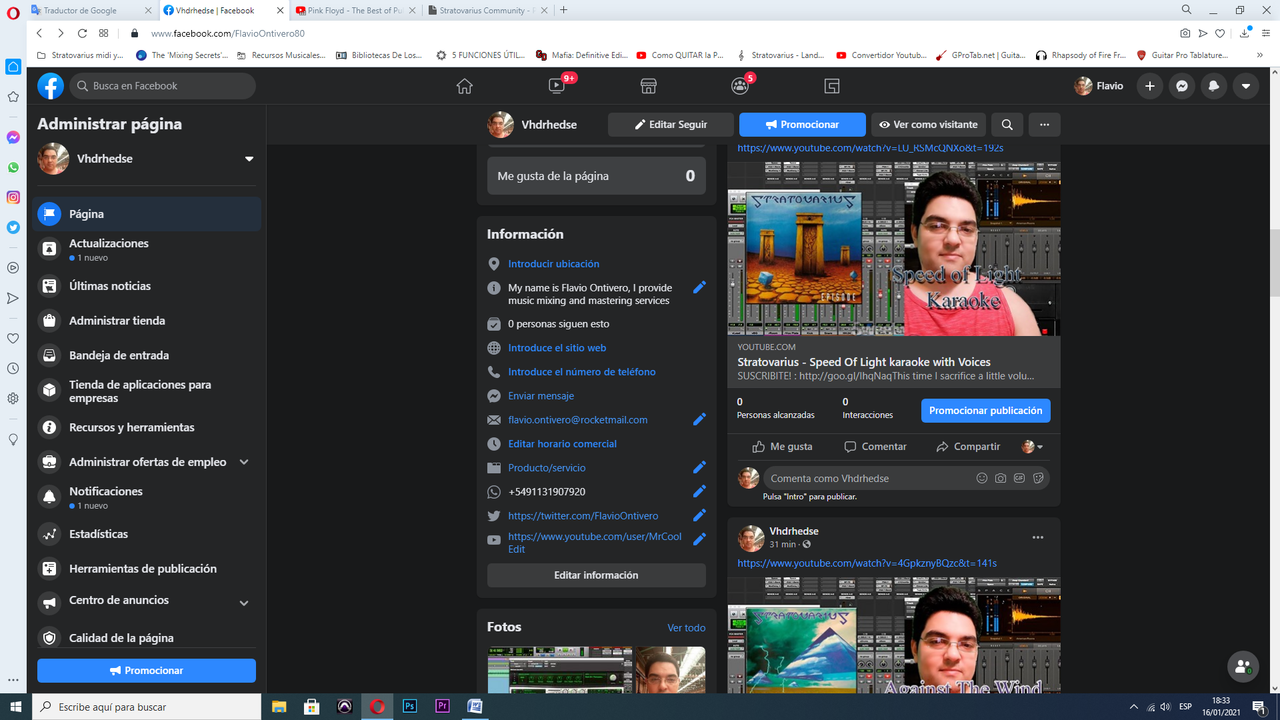Add a sticker to the comment

(x=1038, y=478)
